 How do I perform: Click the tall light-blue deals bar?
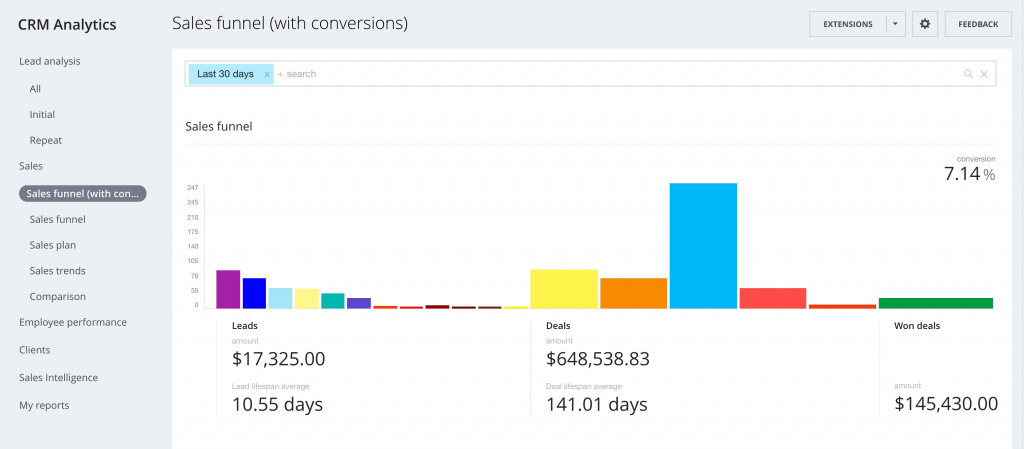coord(703,246)
